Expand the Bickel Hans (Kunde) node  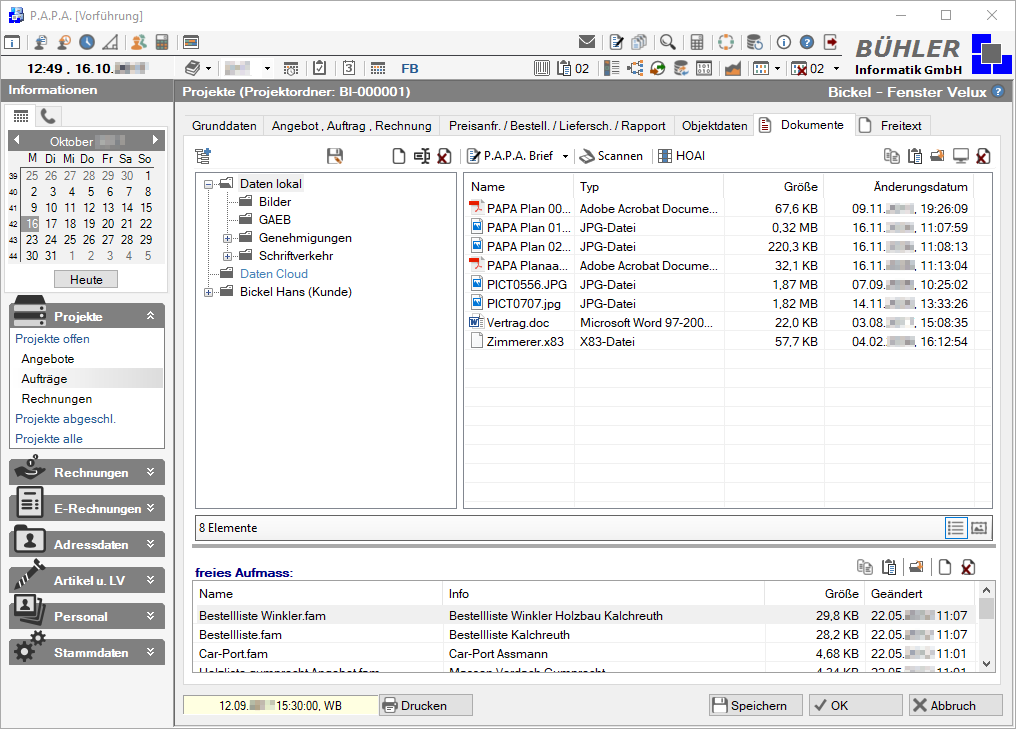pyautogui.click(x=209, y=293)
